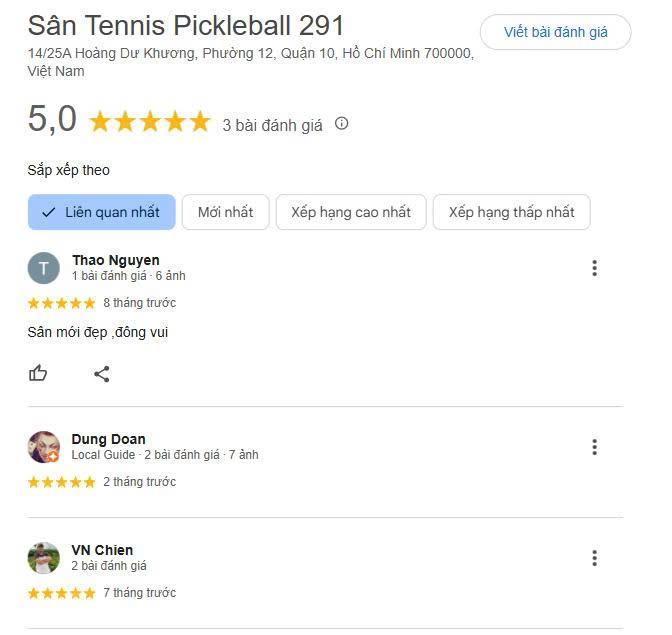Click the info icon beside review count

[342, 124]
